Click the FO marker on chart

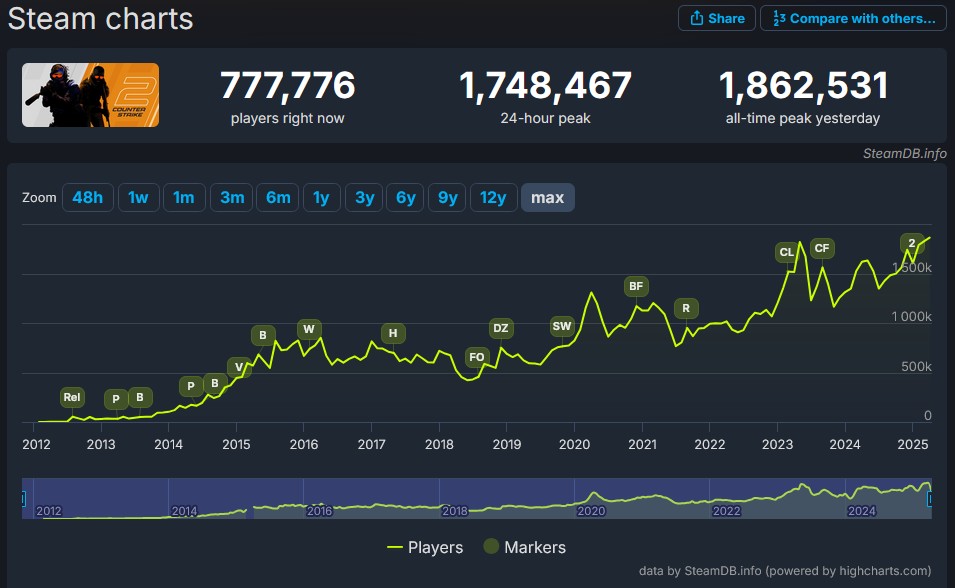[477, 357]
